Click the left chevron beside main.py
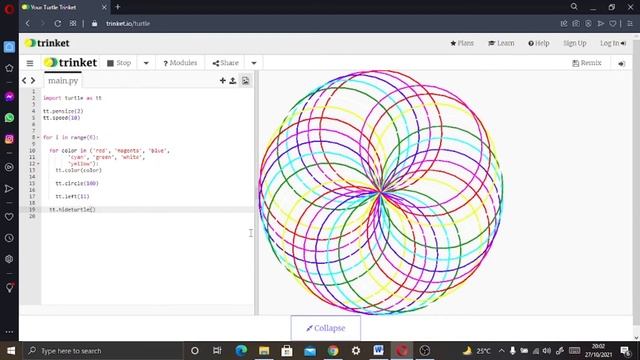 (24, 81)
